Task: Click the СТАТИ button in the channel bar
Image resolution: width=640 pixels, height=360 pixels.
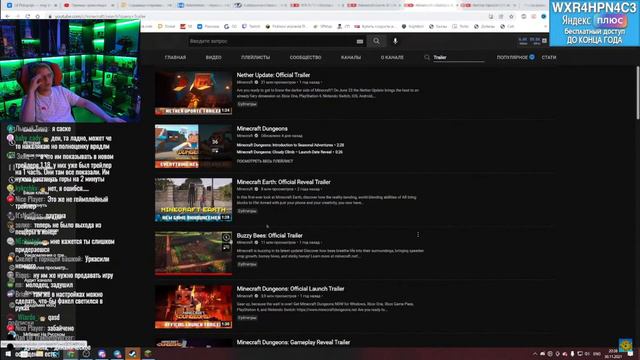Action: [x=549, y=58]
